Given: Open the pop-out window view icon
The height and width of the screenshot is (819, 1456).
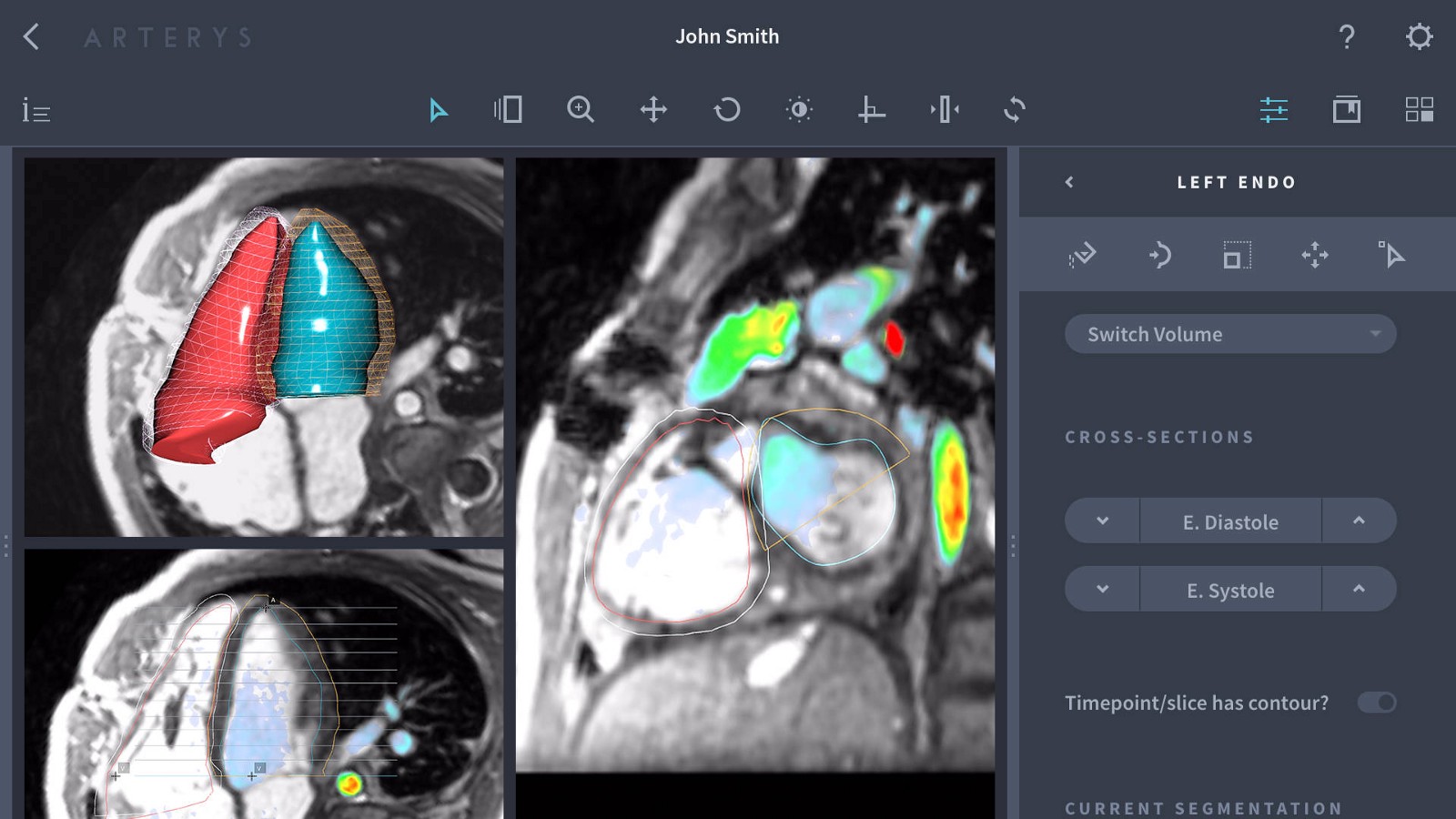Looking at the screenshot, I should pos(1347,110).
